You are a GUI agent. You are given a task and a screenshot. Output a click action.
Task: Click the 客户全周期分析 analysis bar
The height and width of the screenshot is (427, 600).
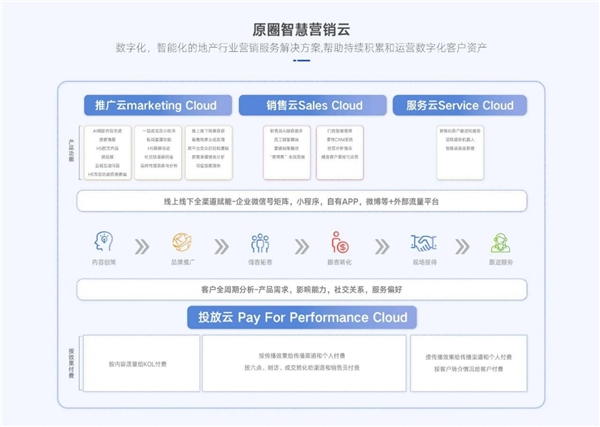click(301, 290)
